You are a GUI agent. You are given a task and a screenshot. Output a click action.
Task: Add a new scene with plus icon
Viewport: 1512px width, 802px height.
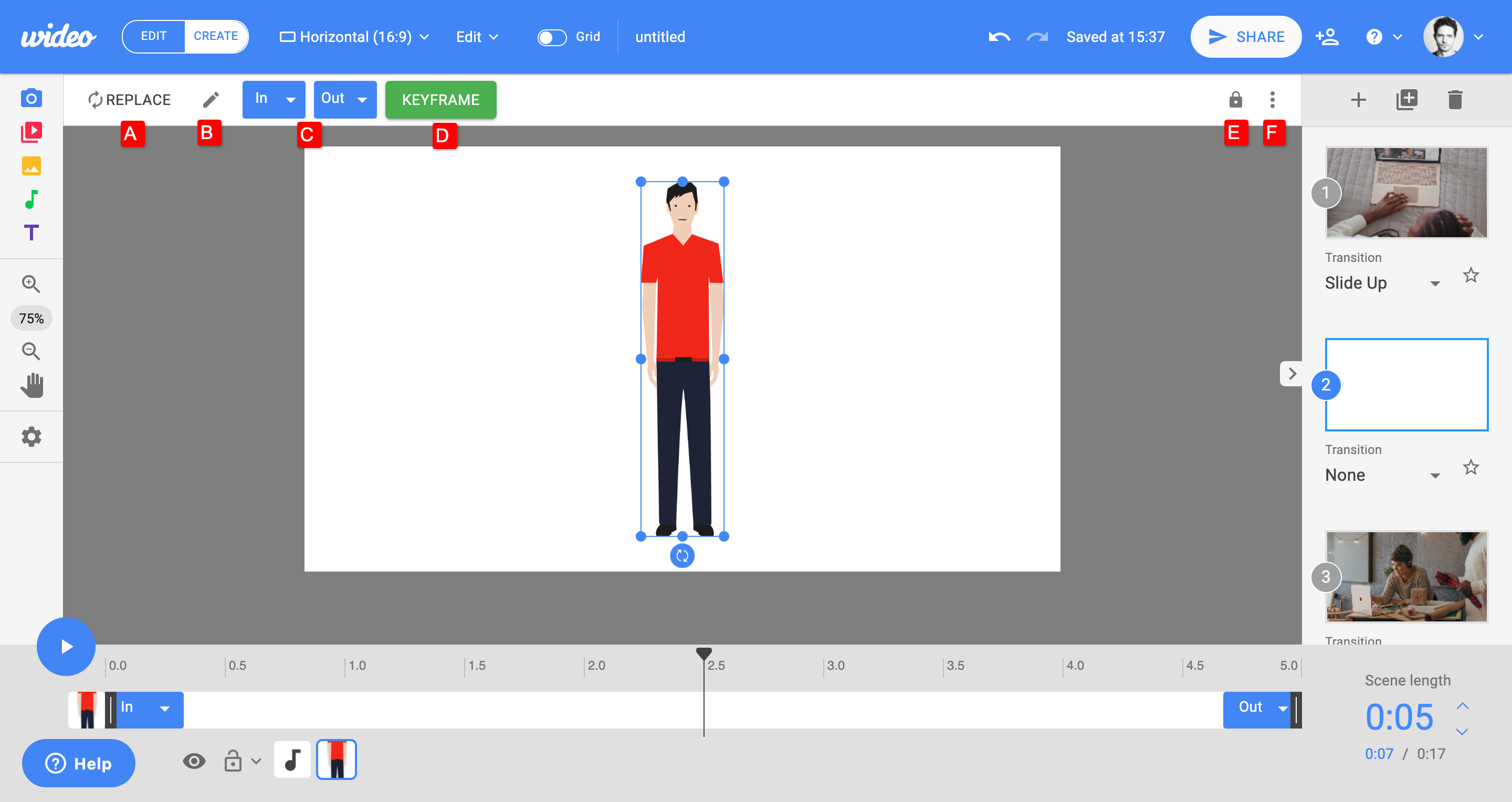(x=1358, y=100)
